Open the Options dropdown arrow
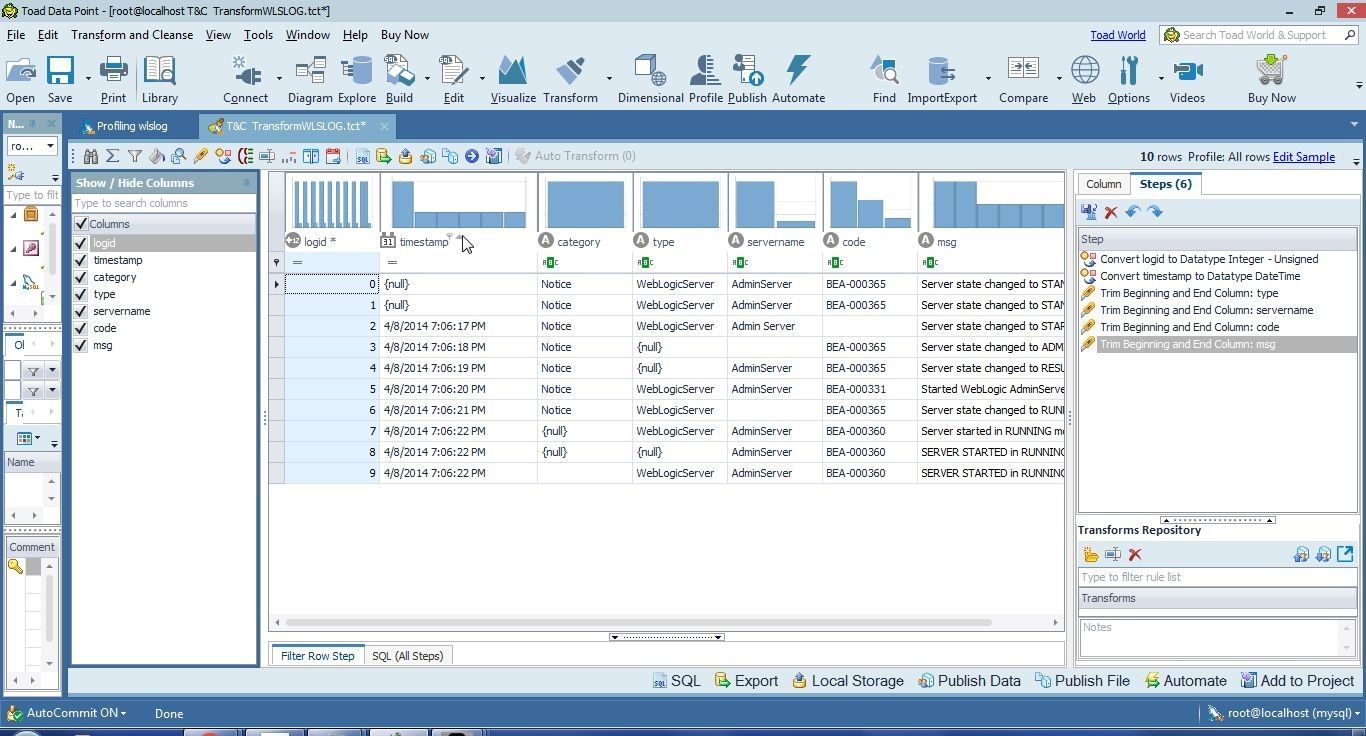Screen dimensions: 1366x736 pos(1161,78)
